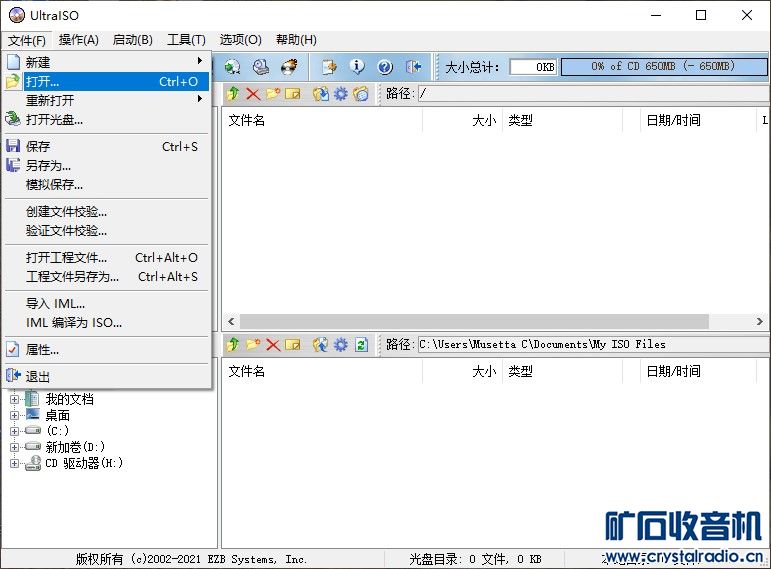The height and width of the screenshot is (569, 771).
Task: Click the convert image format toolbar icon
Action: [233, 67]
